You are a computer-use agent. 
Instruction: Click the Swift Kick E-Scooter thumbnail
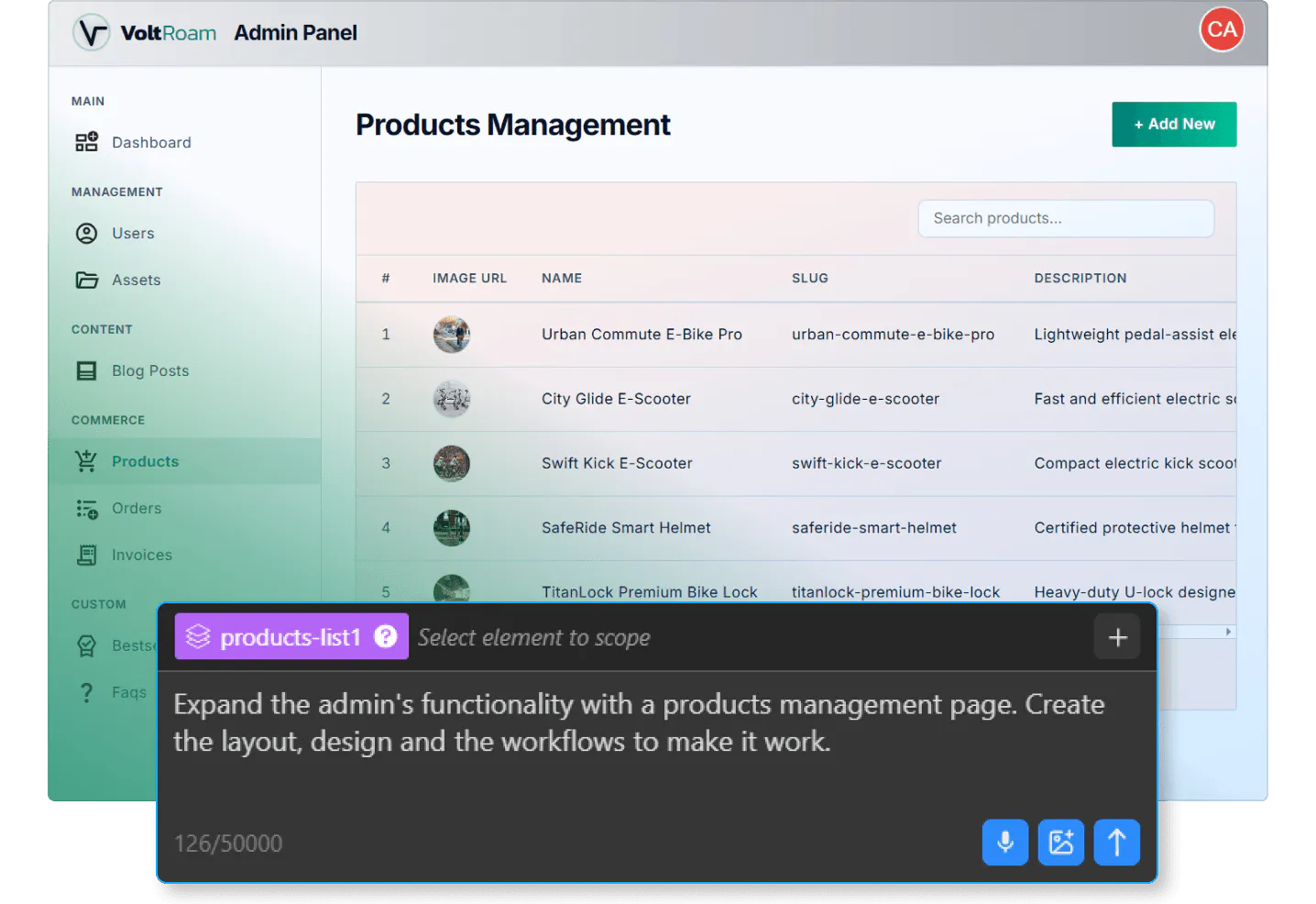tap(452, 463)
